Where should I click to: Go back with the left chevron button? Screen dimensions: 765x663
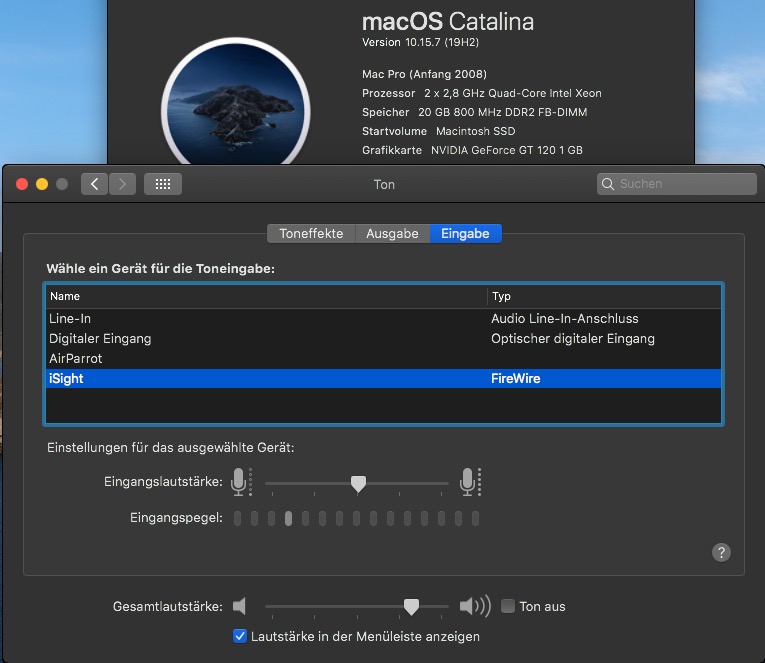(x=94, y=184)
